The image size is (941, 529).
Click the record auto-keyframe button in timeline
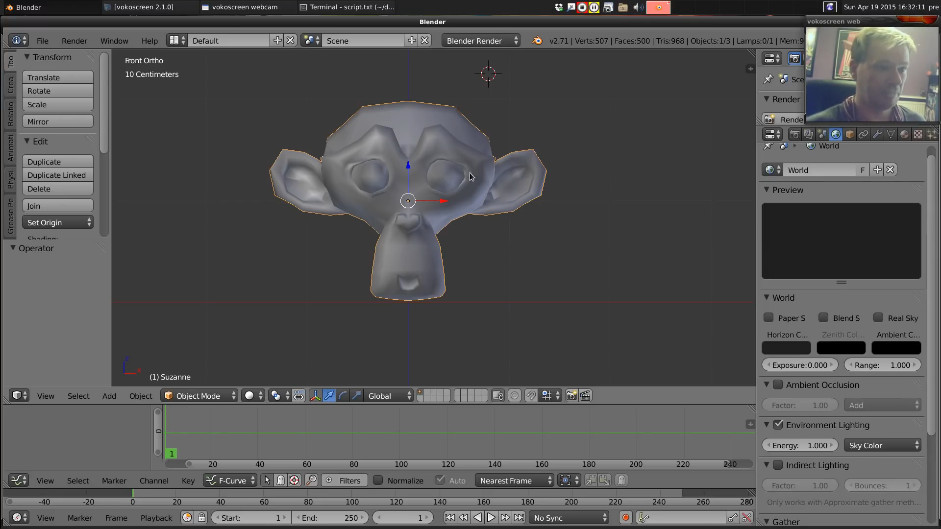[x=626, y=518]
